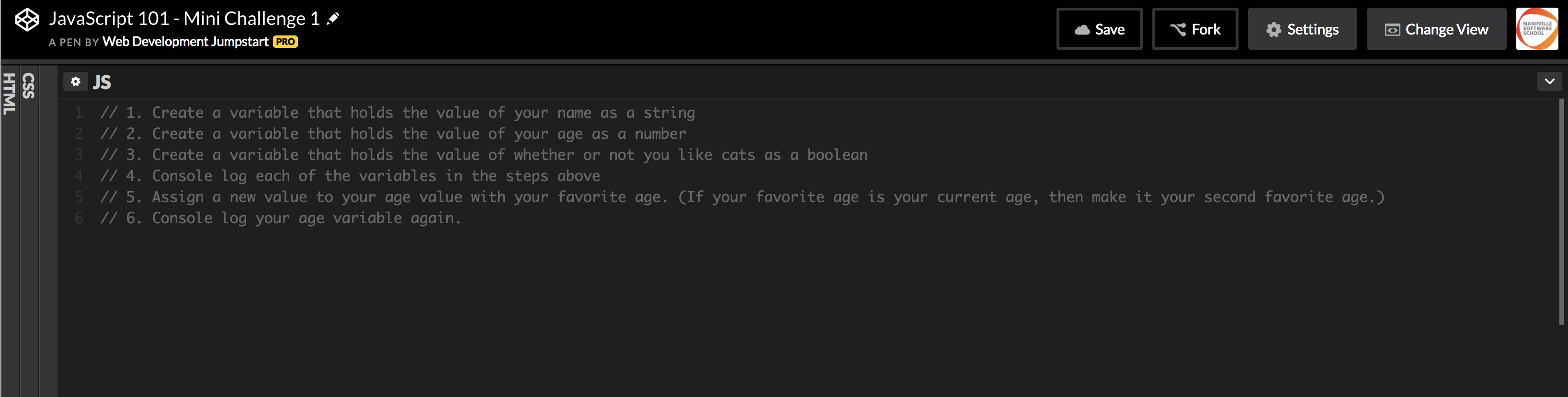Image resolution: width=1568 pixels, height=397 pixels.
Task: Fork this pen
Action: pos(1195,29)
